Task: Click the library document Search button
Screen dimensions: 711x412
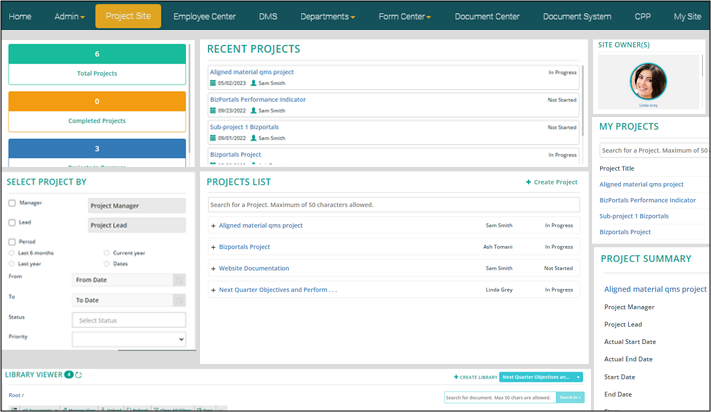Action: 570,398
